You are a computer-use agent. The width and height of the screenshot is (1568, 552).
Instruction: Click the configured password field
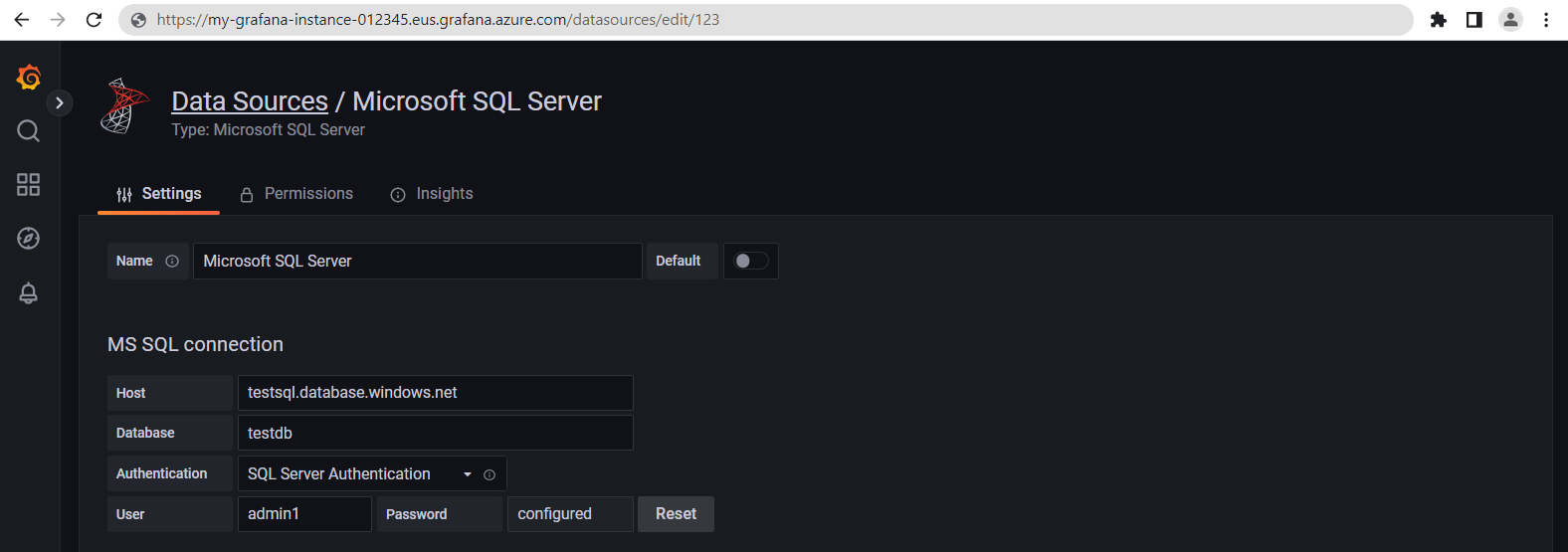(x=570, y=514)
